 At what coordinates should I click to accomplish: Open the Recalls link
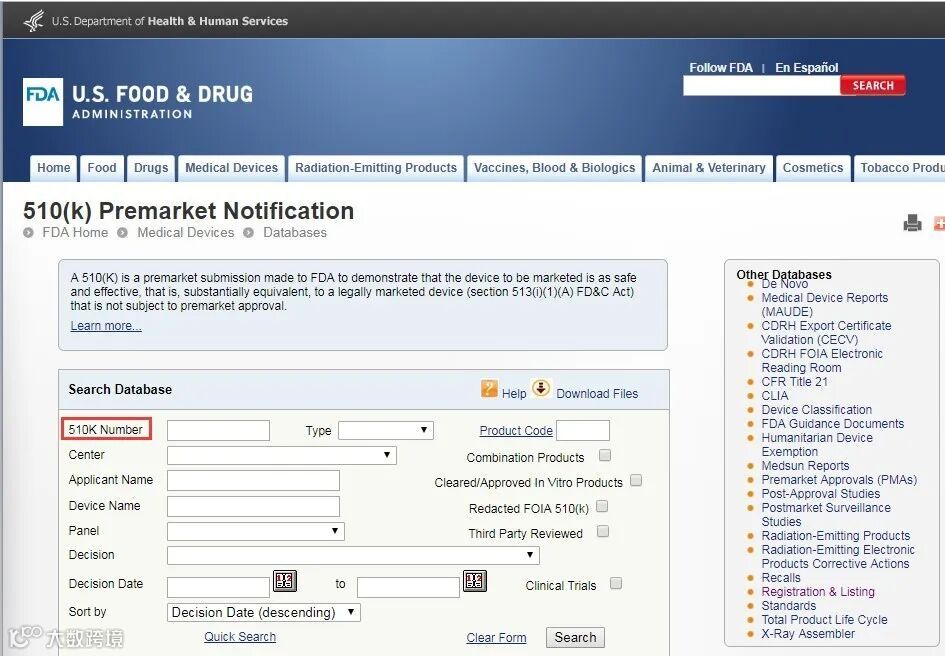tap(781, 578)
